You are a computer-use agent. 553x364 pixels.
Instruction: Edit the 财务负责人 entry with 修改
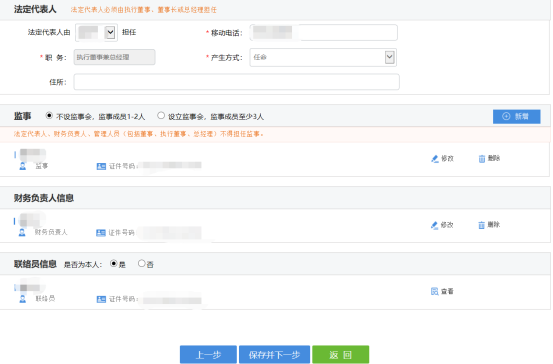(x=442, y=225)
